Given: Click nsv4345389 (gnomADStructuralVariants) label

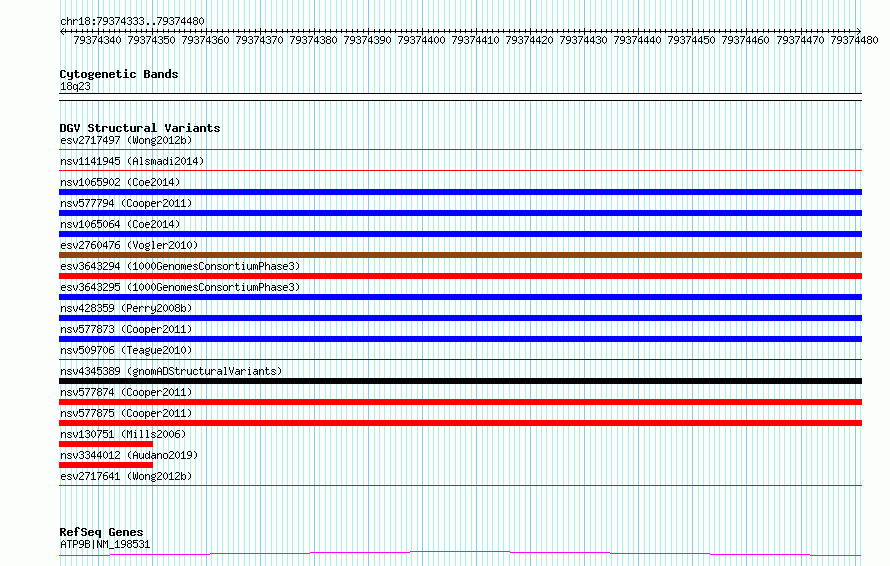Looking at the screenshot, I should point(171,371).
